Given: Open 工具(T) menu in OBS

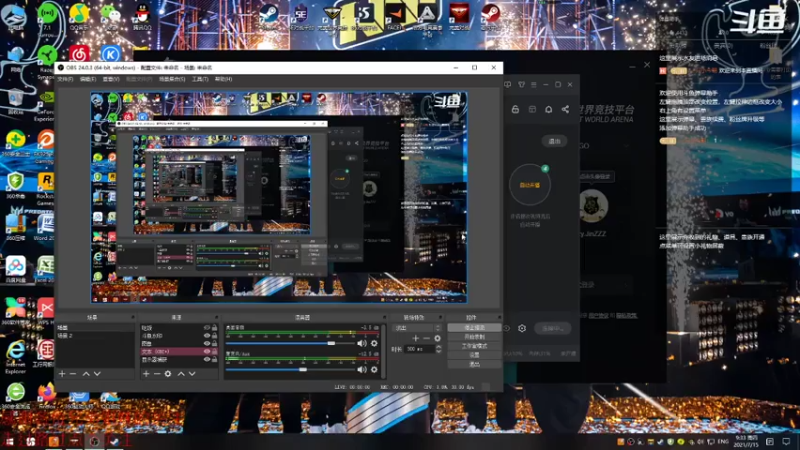Looking at the screenshot, I should [200, 79].
